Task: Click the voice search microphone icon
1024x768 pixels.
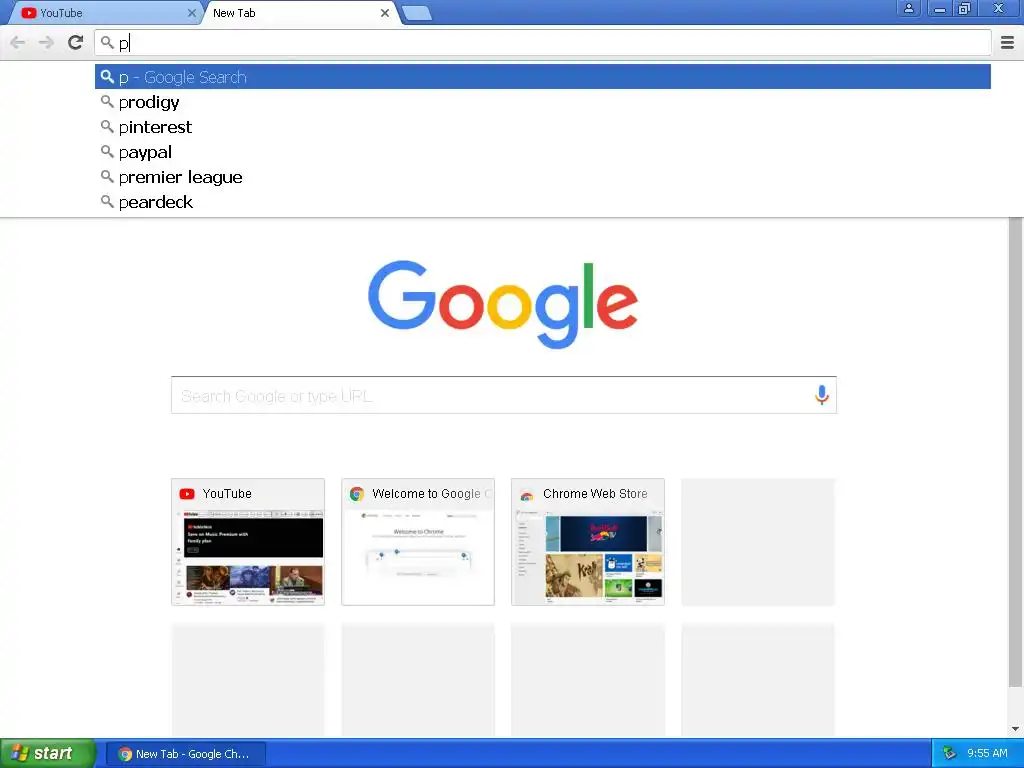Action: [x=822, y=395]
